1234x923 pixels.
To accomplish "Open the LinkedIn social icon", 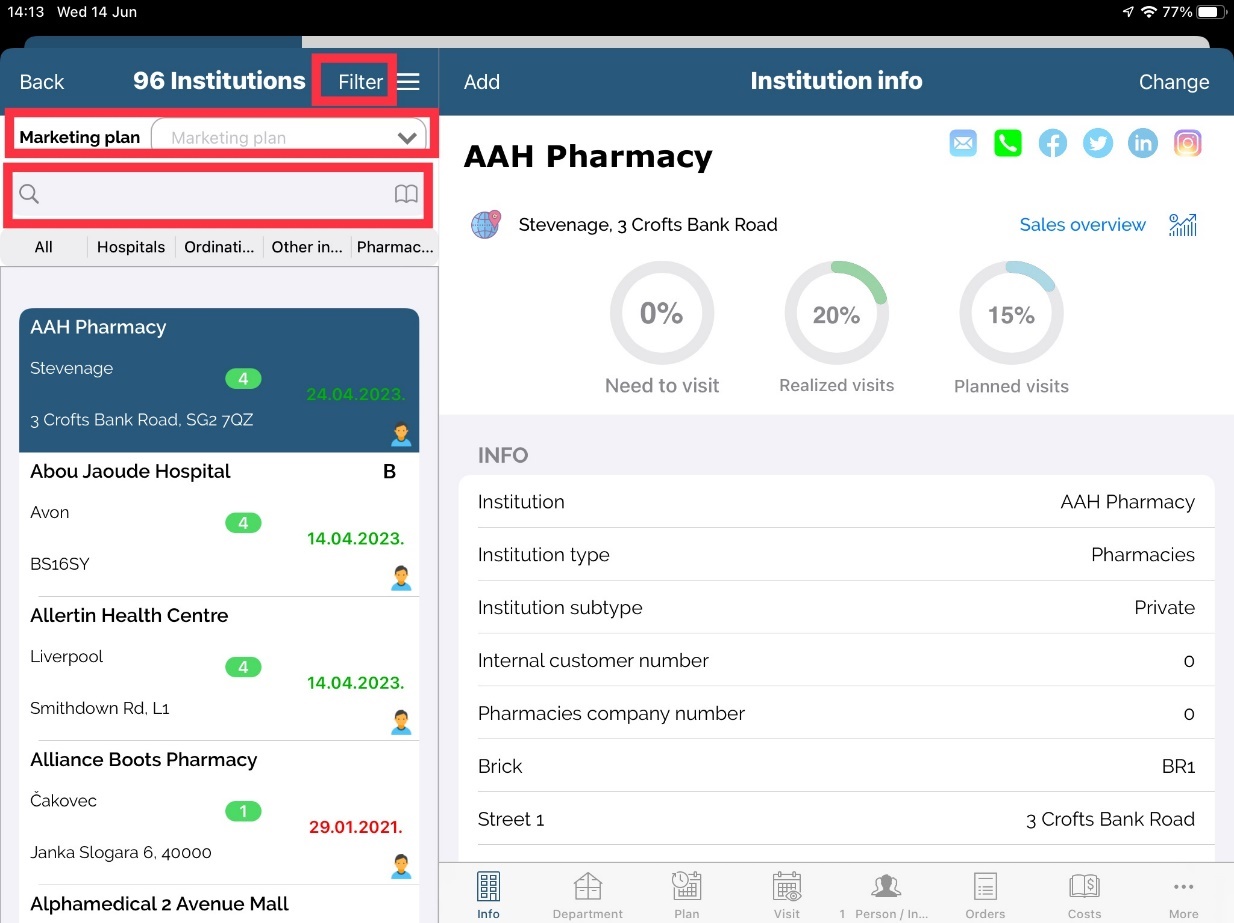I will coord(1142,143).
